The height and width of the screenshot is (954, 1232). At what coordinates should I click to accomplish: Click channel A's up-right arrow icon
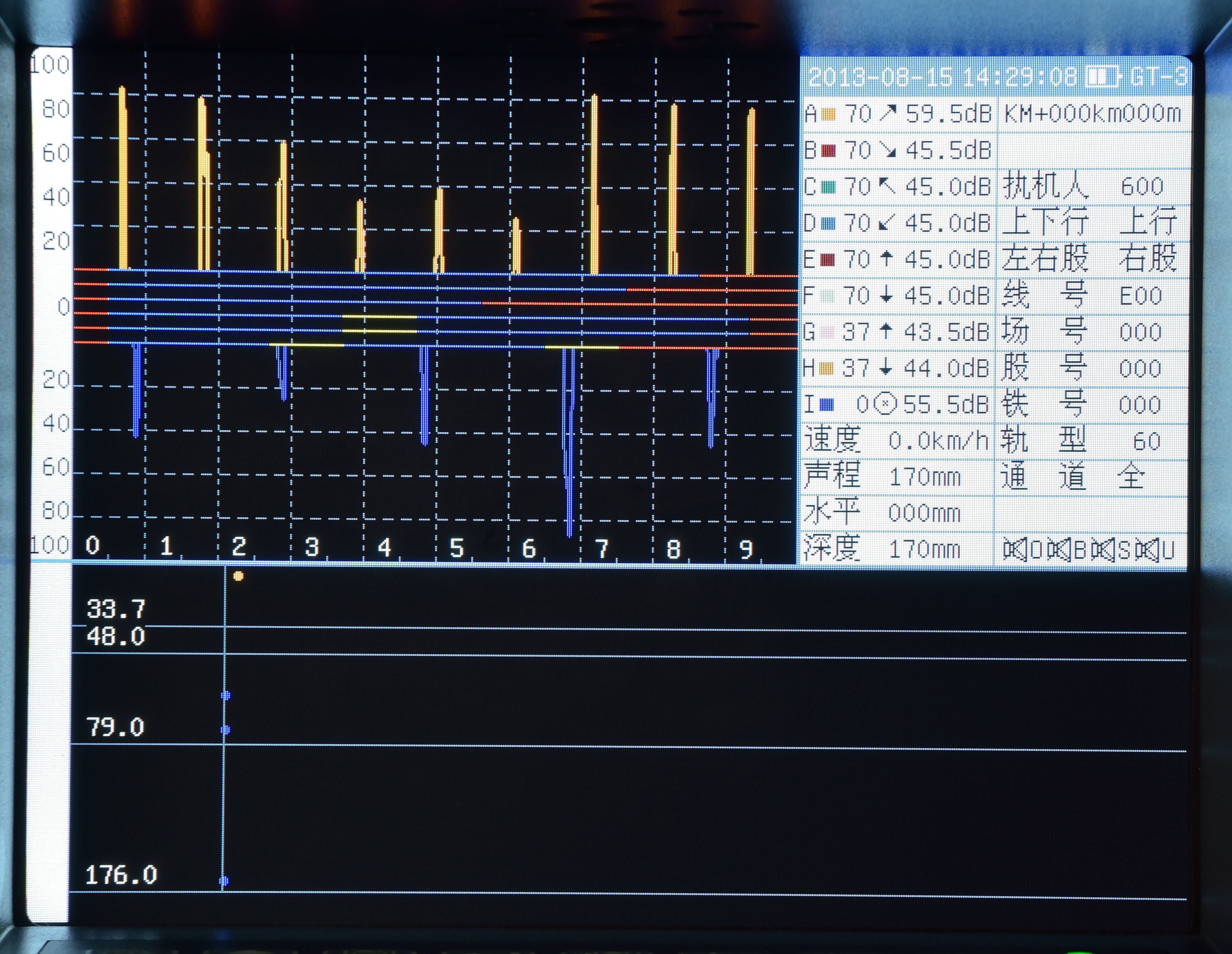click(888, 113)
